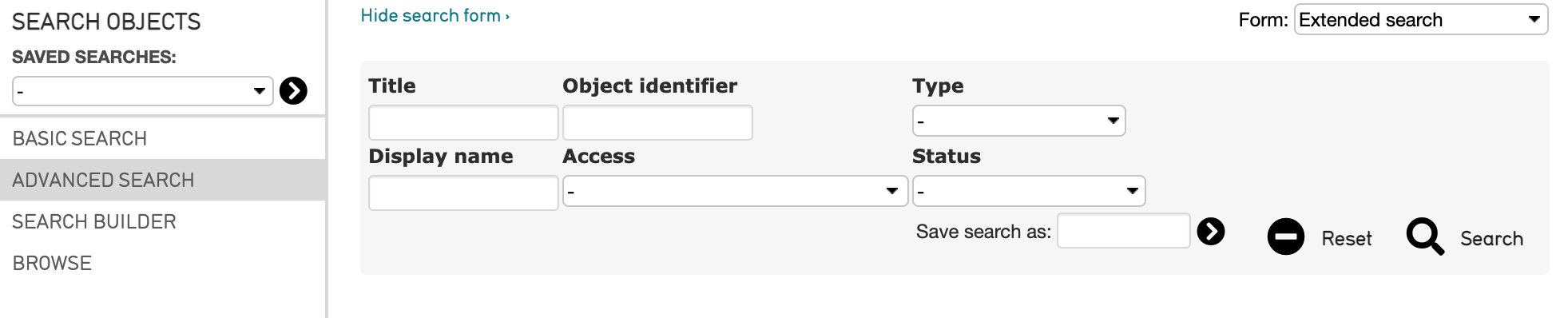Expand the Access dropdown
Viewport: 1568px width, 318px height.
pos(735,191)
